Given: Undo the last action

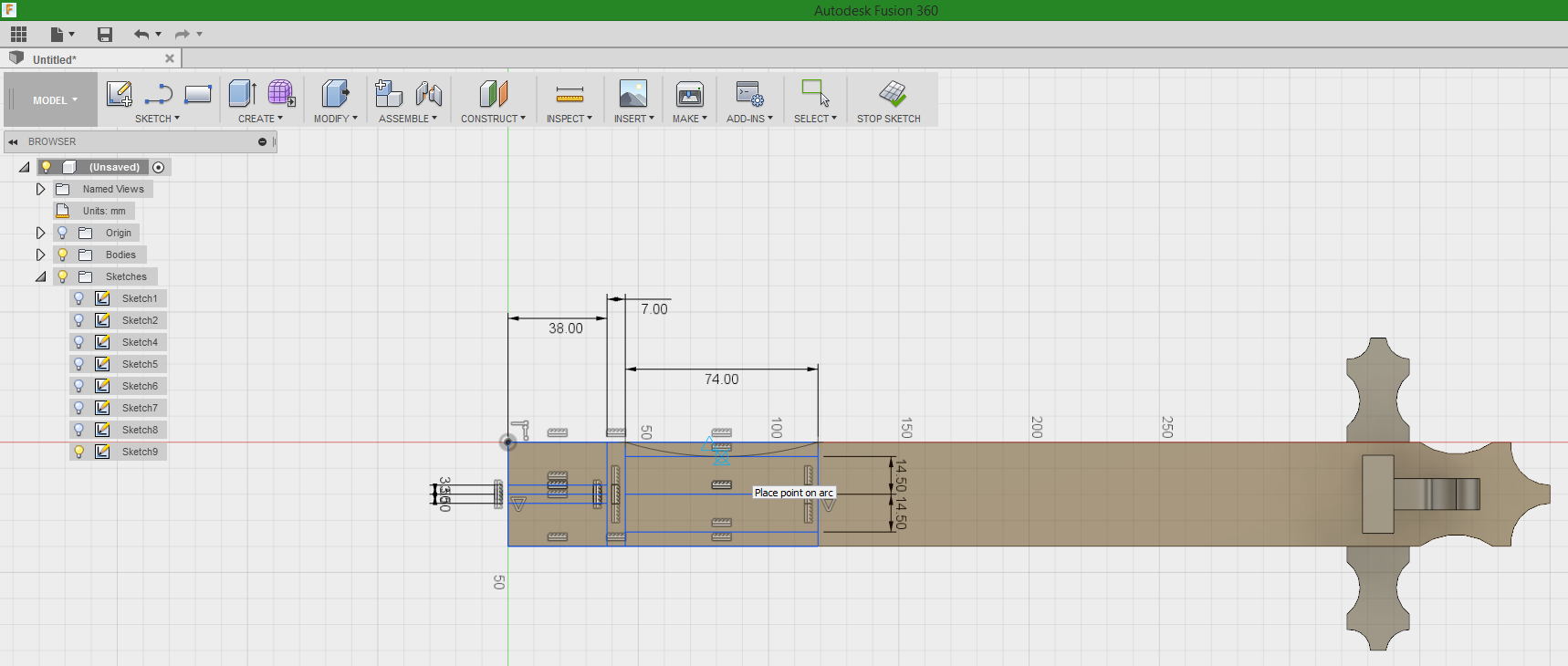Looking at the screenshot, I should point(141,35).
